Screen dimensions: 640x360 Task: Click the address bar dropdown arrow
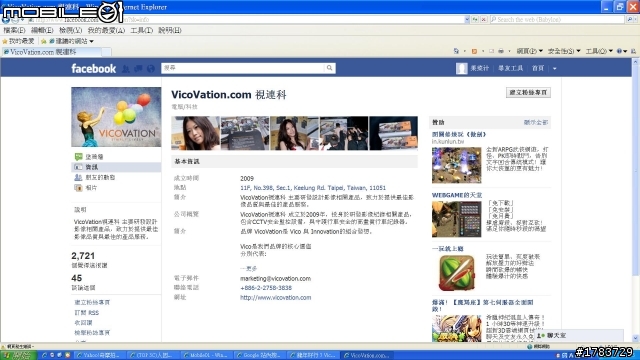pyautogui.click(x=467, y=19)
